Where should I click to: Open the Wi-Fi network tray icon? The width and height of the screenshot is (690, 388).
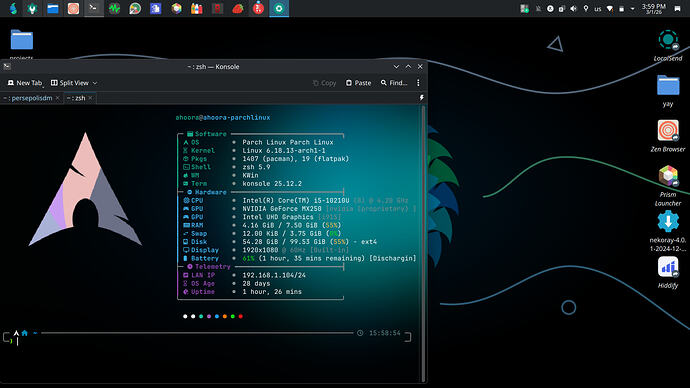coord(609,8)
